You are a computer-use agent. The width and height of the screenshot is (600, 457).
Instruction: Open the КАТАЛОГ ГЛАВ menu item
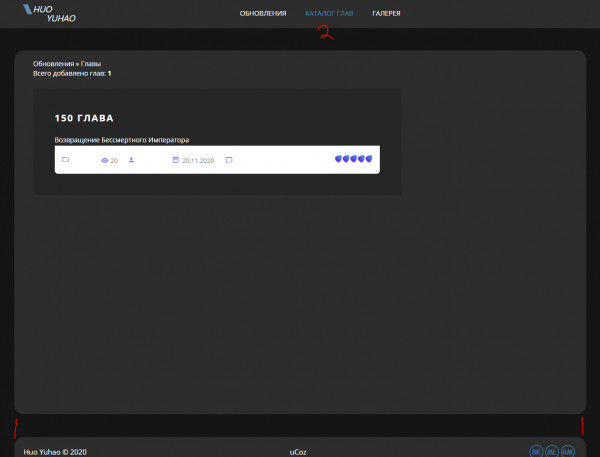point(329,13)
